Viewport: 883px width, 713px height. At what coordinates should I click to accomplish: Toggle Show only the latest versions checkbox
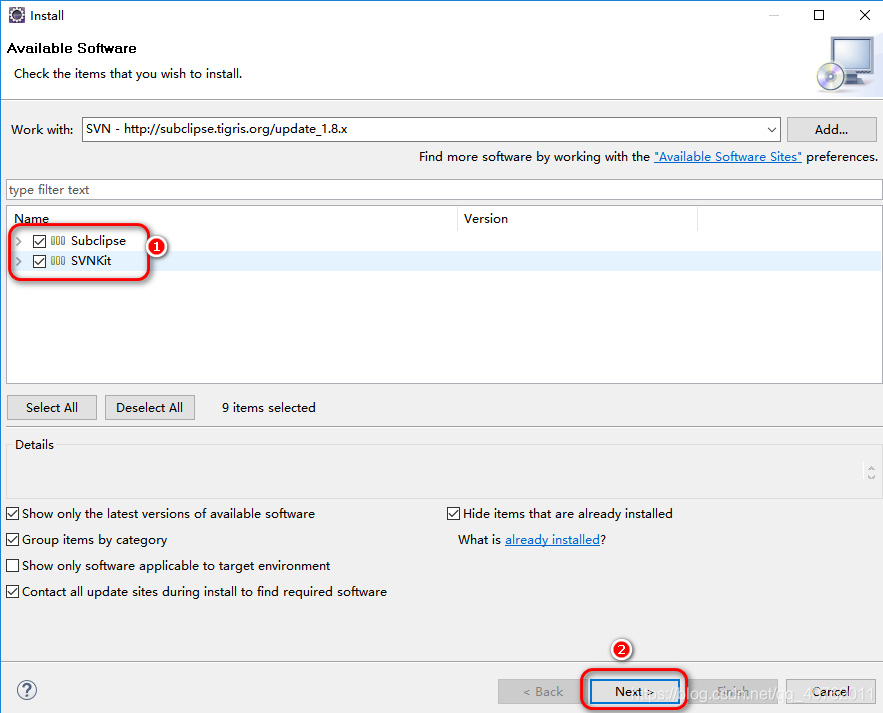pyautogui.click(x=12, y=514)
